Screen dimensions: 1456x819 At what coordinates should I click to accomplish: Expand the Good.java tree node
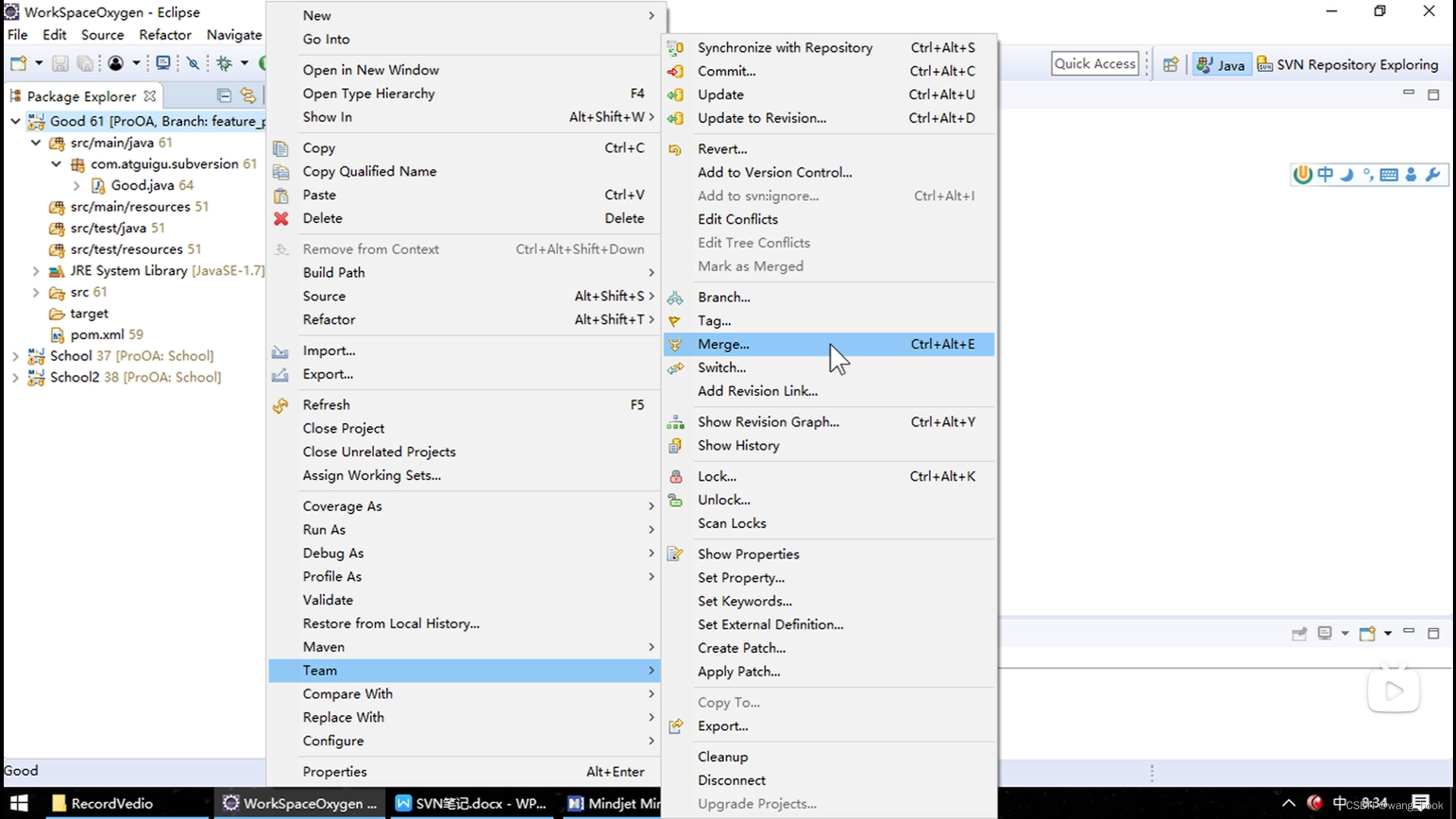coord(77,185)
